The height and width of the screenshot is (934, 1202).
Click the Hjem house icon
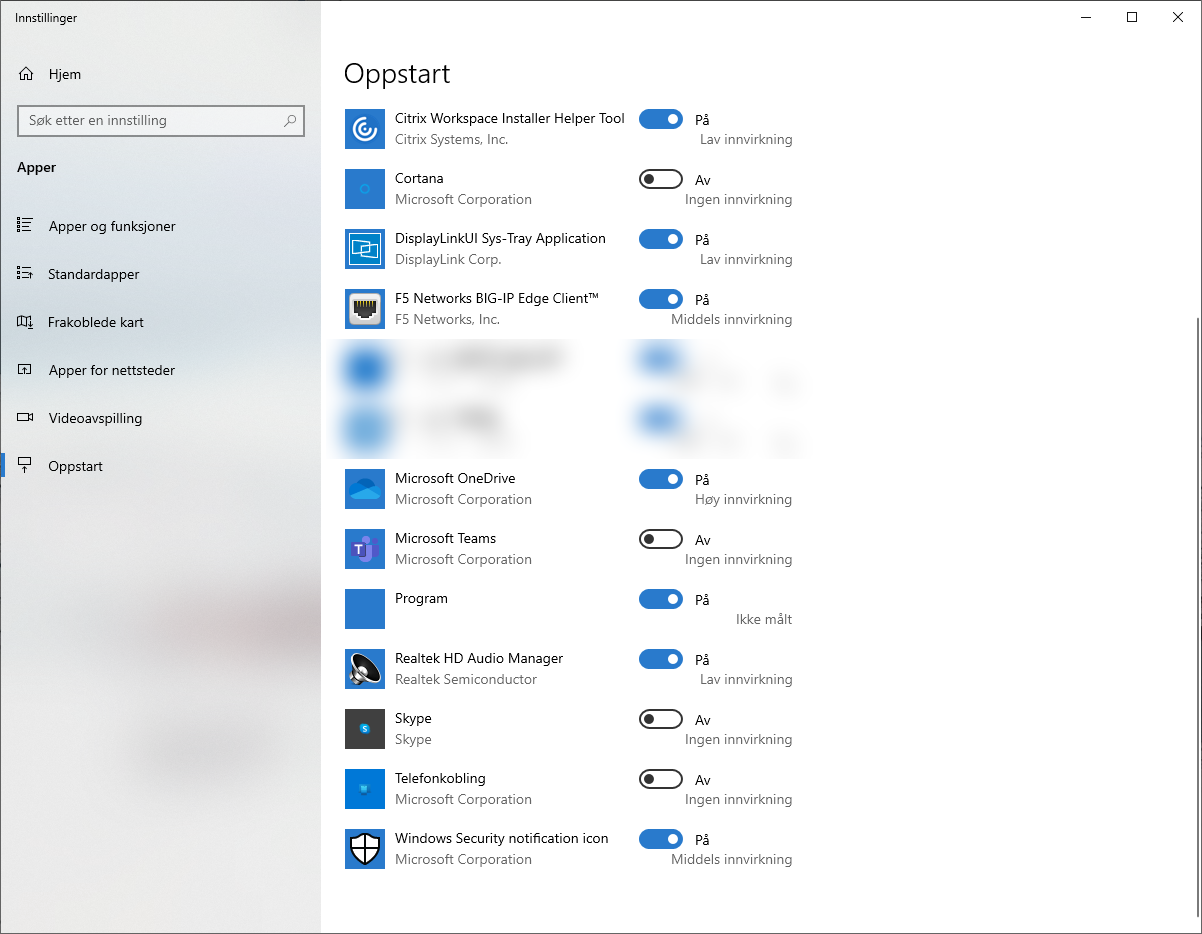click(26, 74)
